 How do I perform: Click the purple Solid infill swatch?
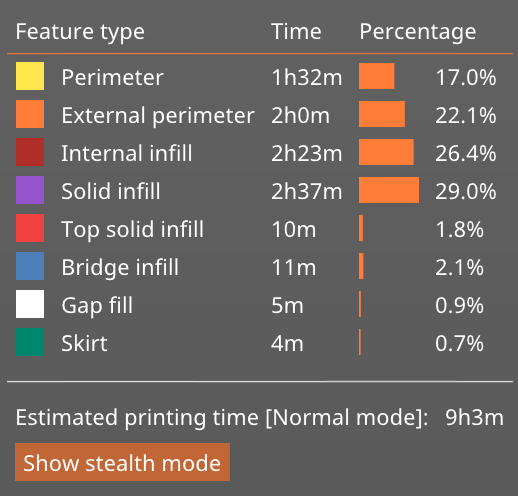(30, 190)
